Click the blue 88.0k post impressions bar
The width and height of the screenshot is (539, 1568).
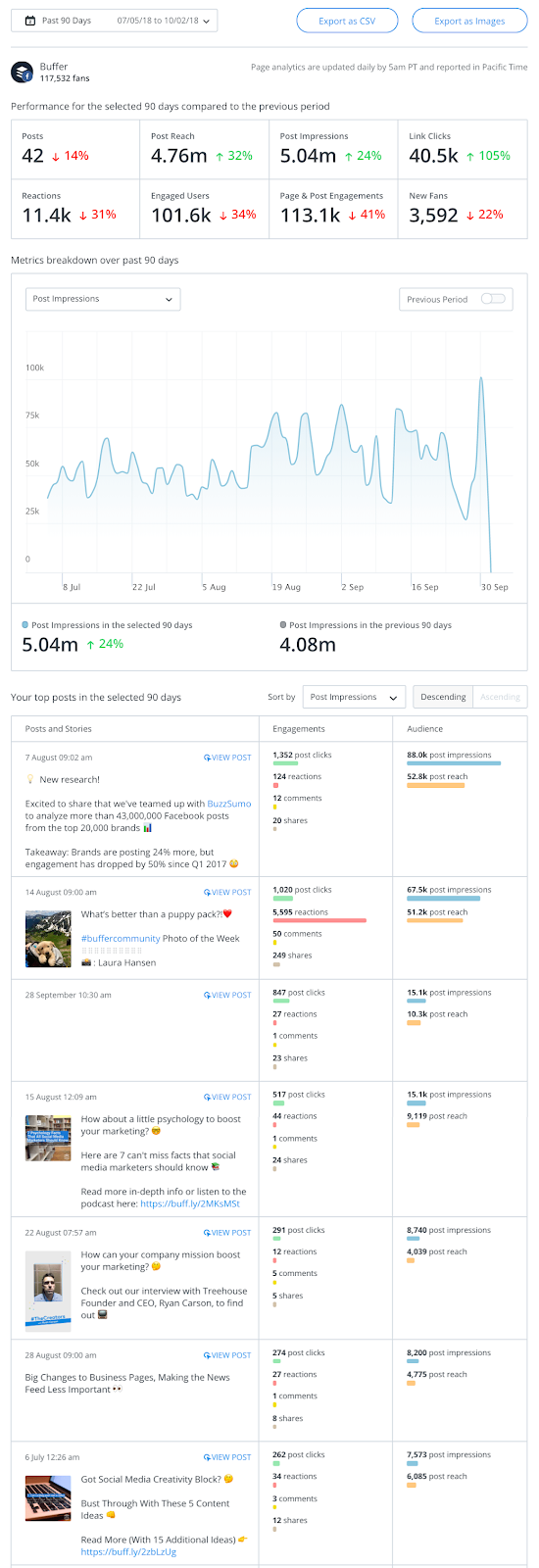[454, 763]
